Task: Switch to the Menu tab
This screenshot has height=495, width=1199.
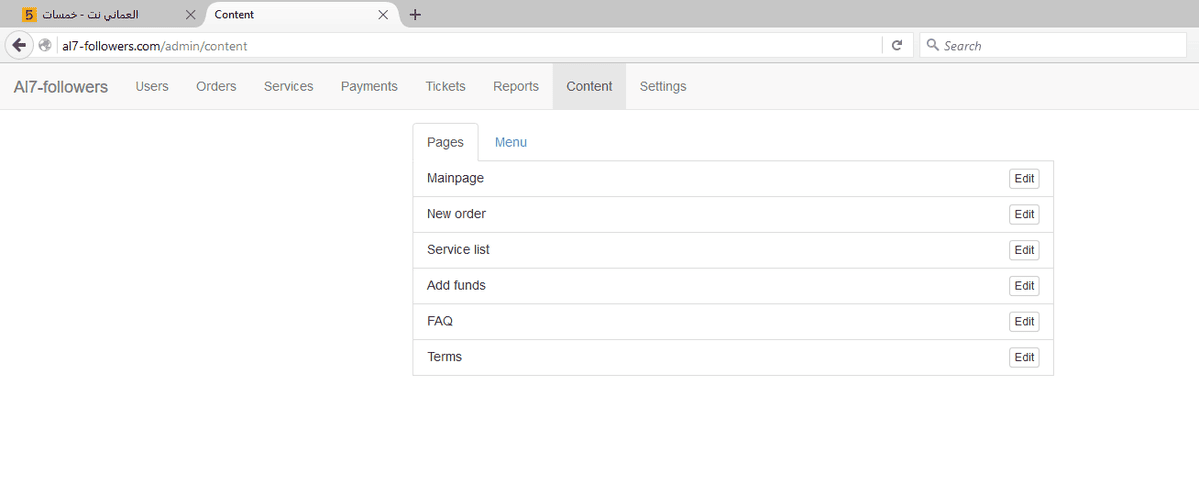Action: [511, 142]
